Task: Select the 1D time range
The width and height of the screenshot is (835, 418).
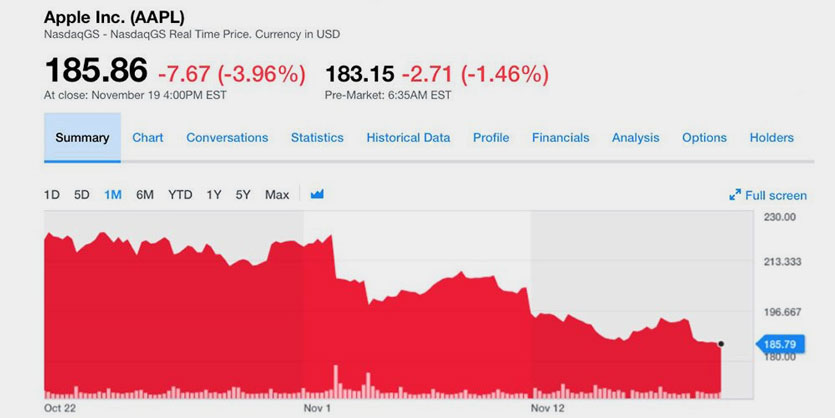Action: pyautogui.click(x=52, y=195)
